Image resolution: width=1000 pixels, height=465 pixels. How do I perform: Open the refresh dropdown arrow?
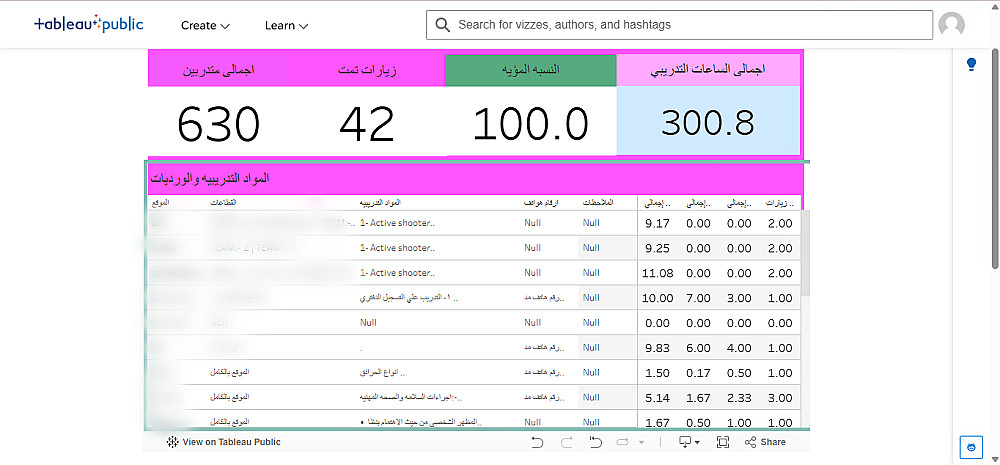point(641,443)
